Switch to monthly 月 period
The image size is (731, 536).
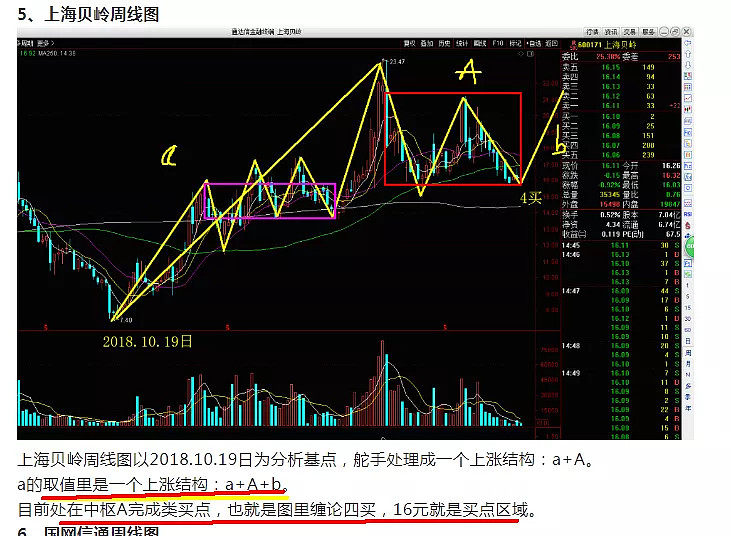pos(688,363)
